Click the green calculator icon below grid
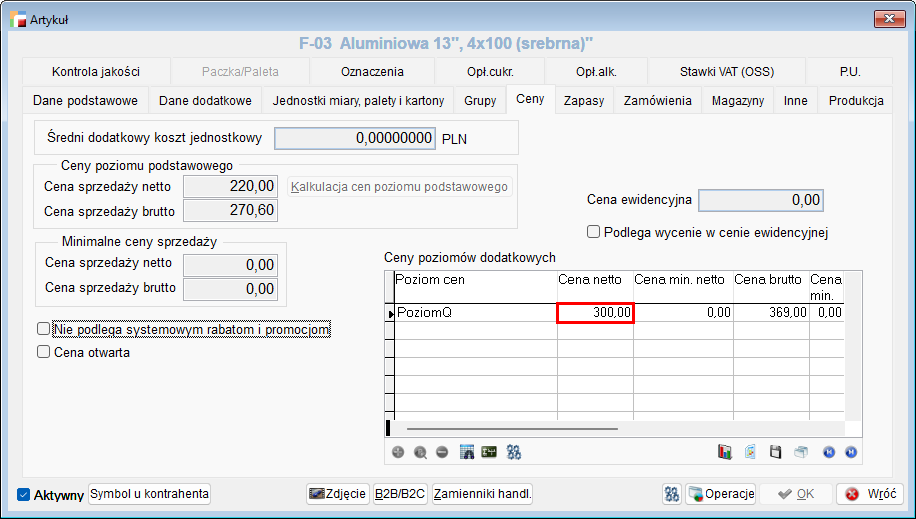916x519 pixels. pyautogui.click(x=489, y=452)
